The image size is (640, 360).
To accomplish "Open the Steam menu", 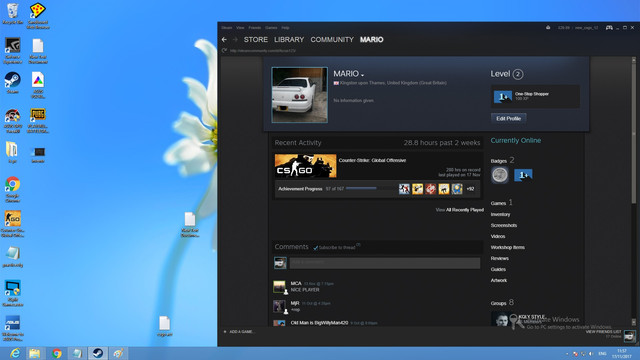I will click(x=227, y=28).
